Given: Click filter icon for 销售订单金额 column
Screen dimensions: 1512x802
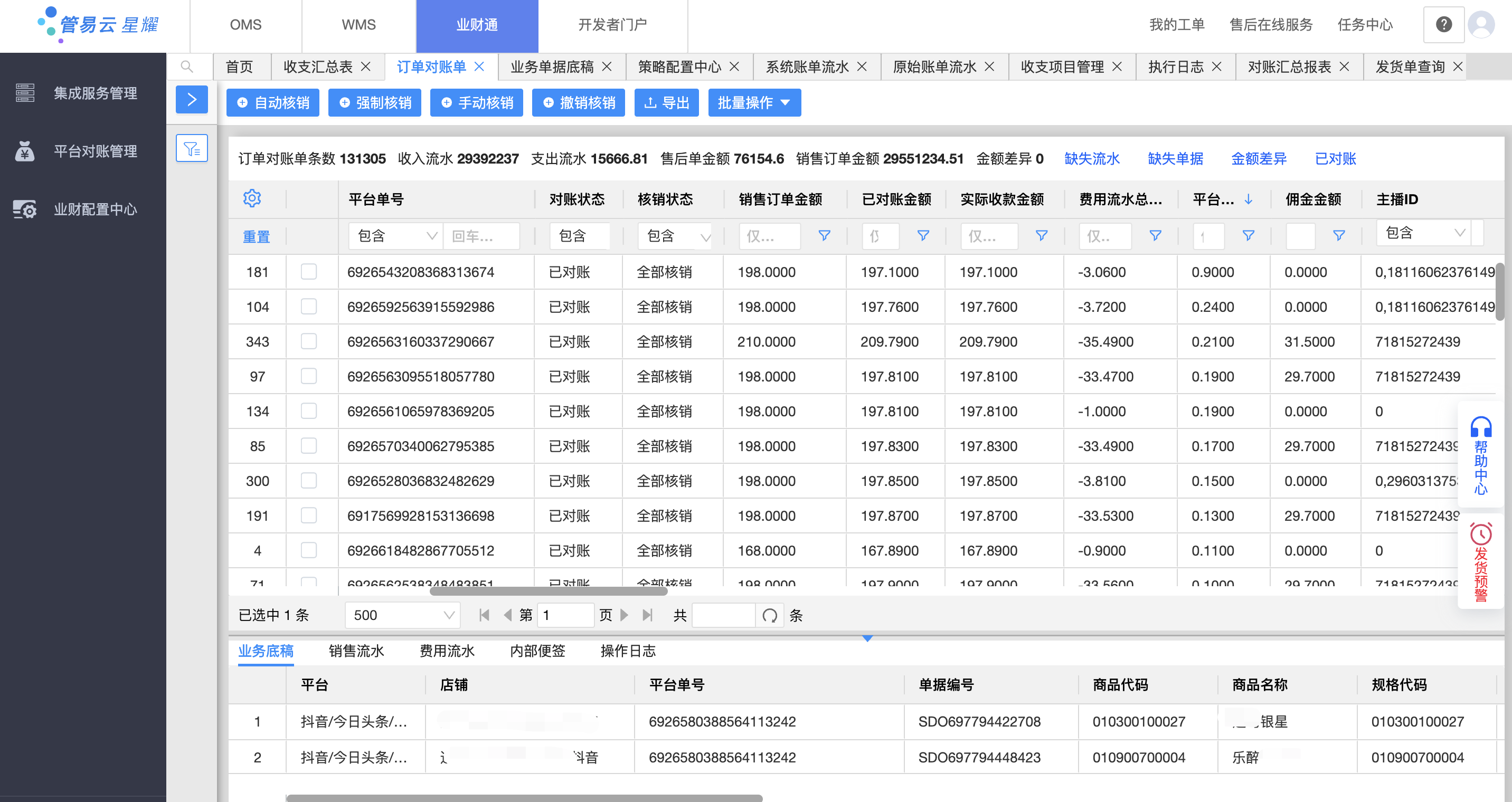Looking at the screenshot, I should click(x=824, y=236).
